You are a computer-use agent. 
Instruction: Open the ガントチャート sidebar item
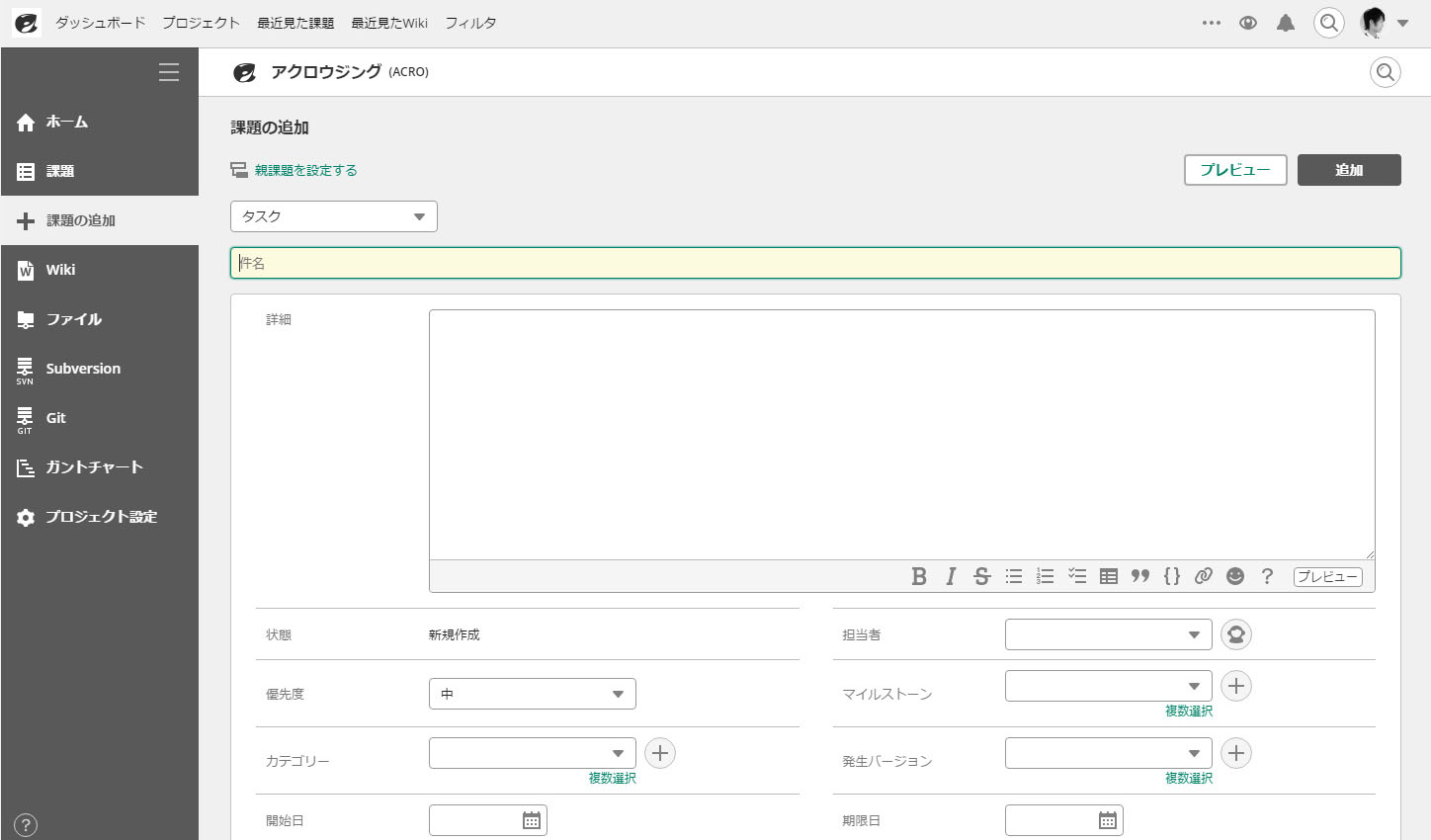(94, 467)
